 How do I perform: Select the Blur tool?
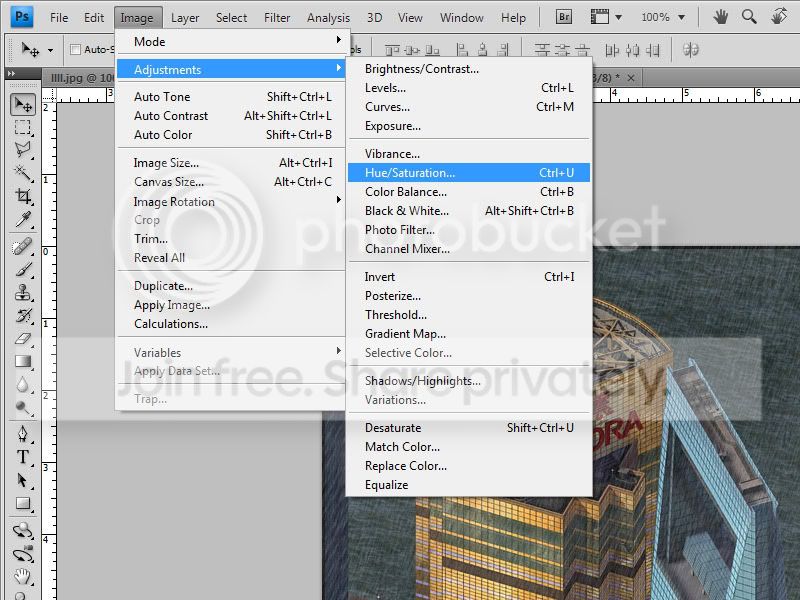[23, 385]
